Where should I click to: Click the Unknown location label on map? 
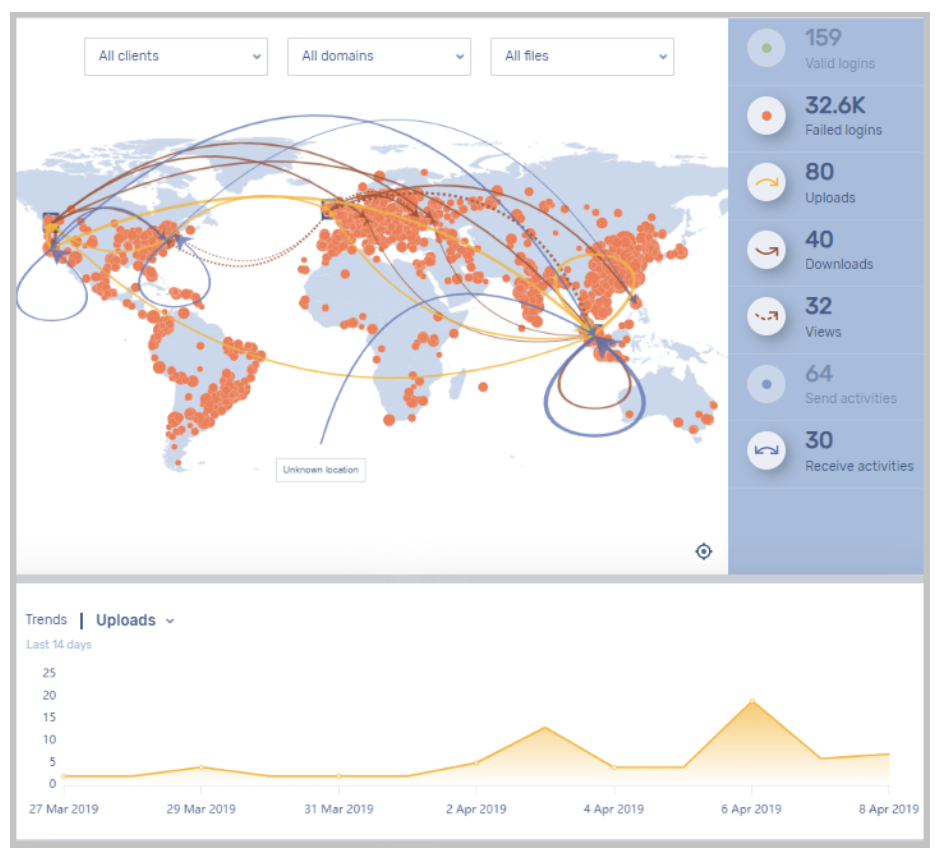321,470
